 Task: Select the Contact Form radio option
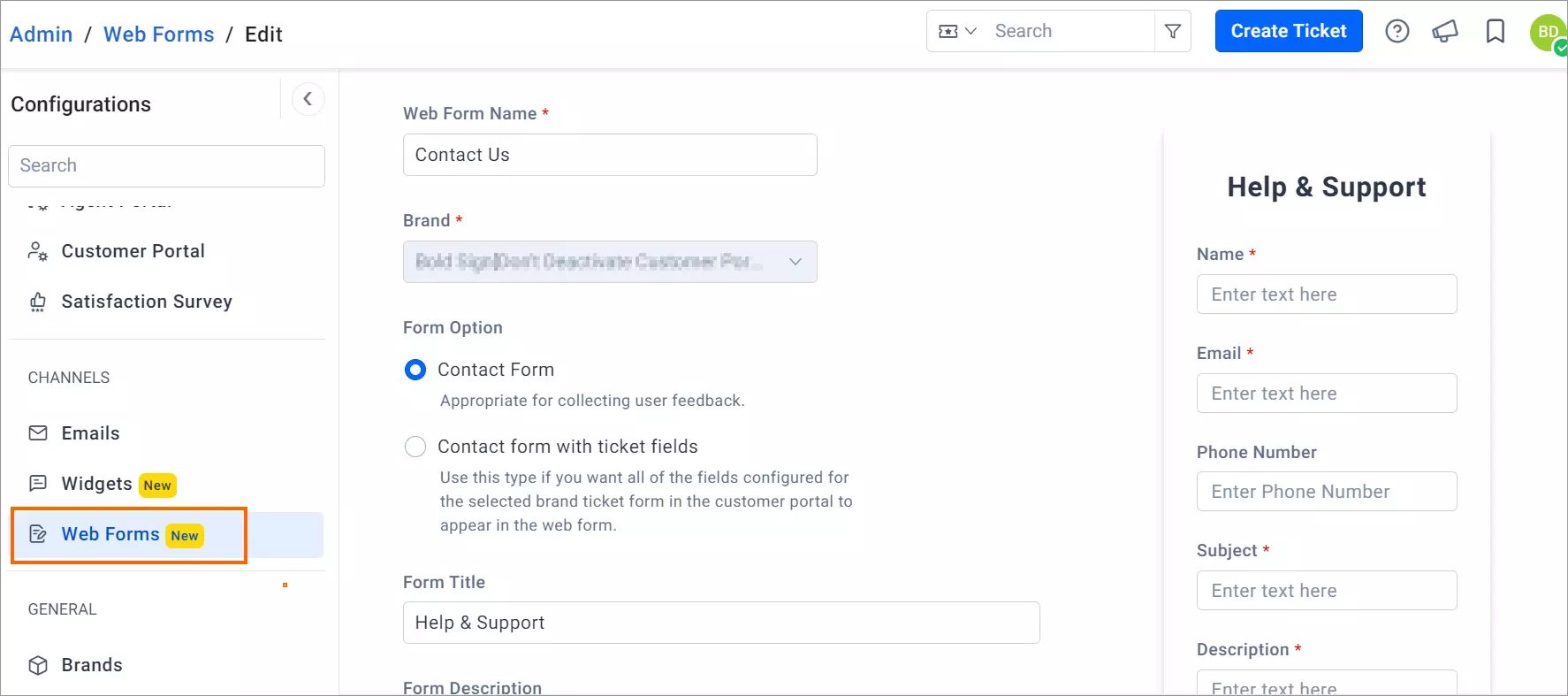[x=415, y=370]
